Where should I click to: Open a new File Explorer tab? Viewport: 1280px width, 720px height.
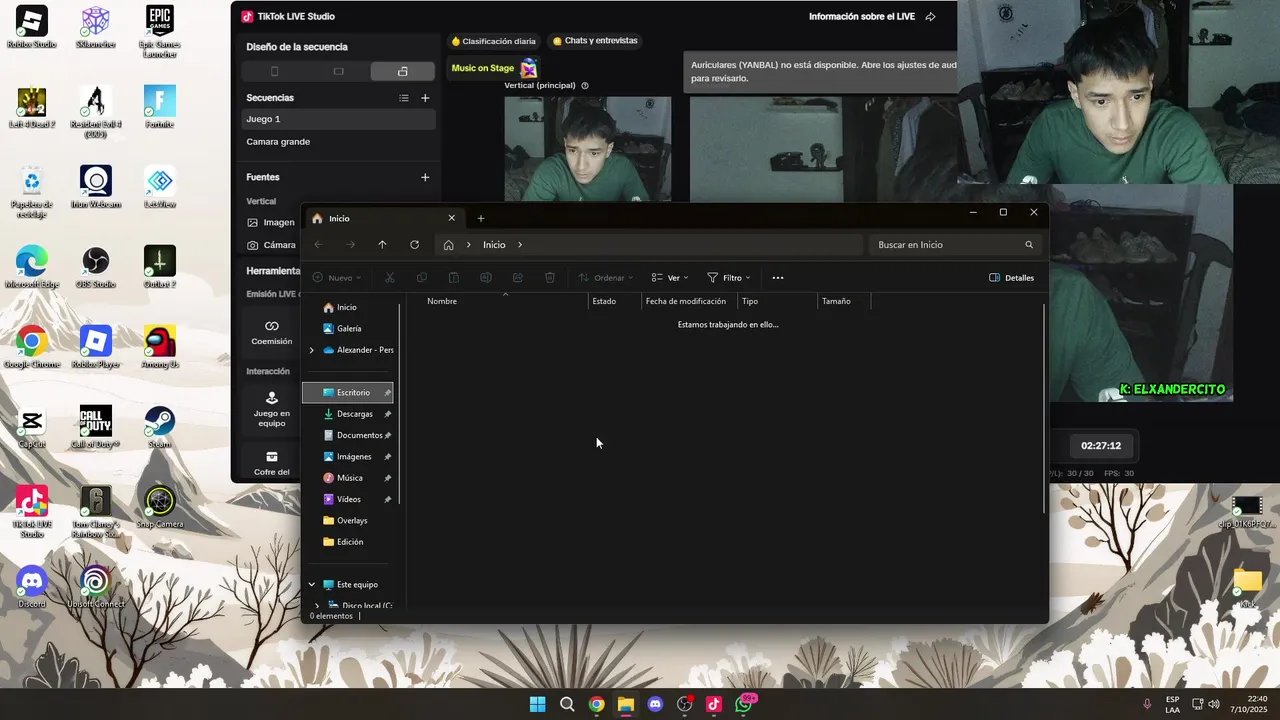tap(481, 218)
